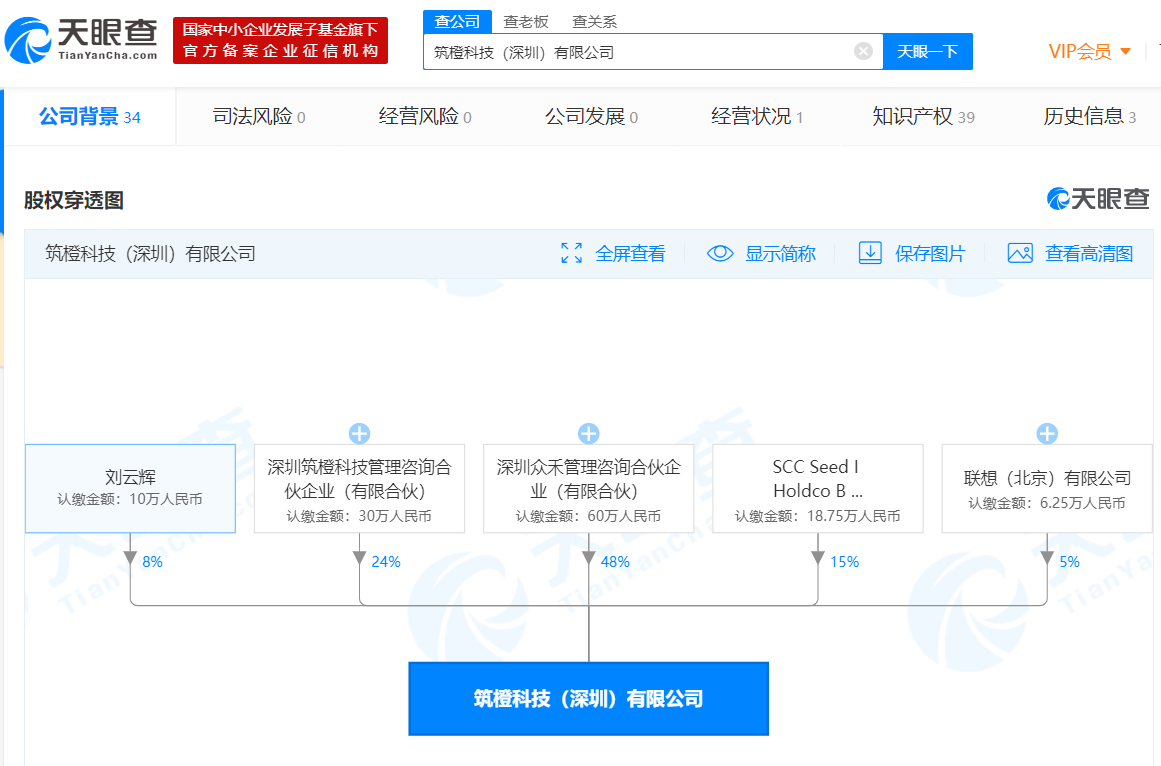Click 认缴金额：18.75万人民币 text

click(x=817, y=516)
